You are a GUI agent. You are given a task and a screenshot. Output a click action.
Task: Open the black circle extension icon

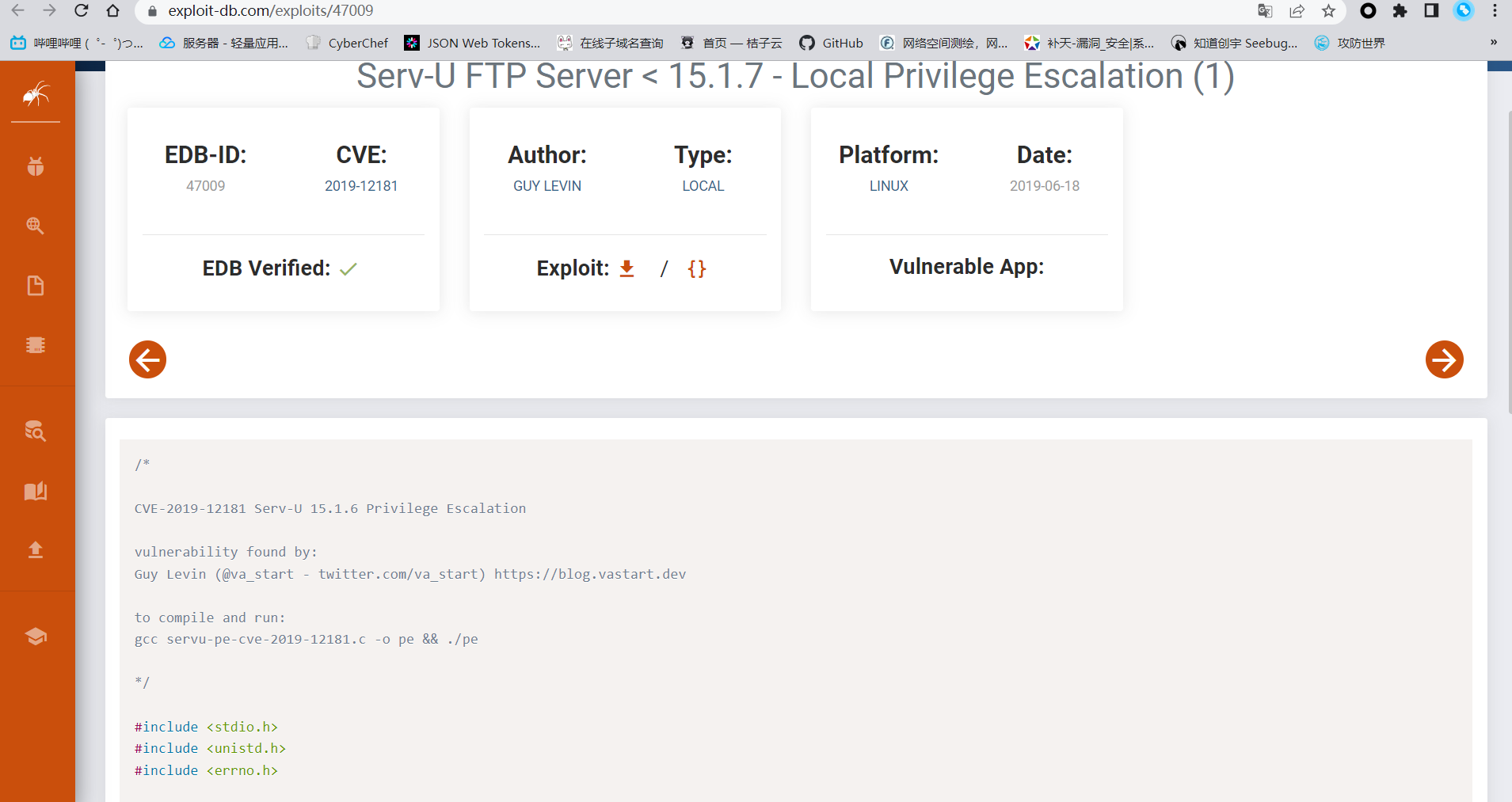click(x=1368, y=11)
